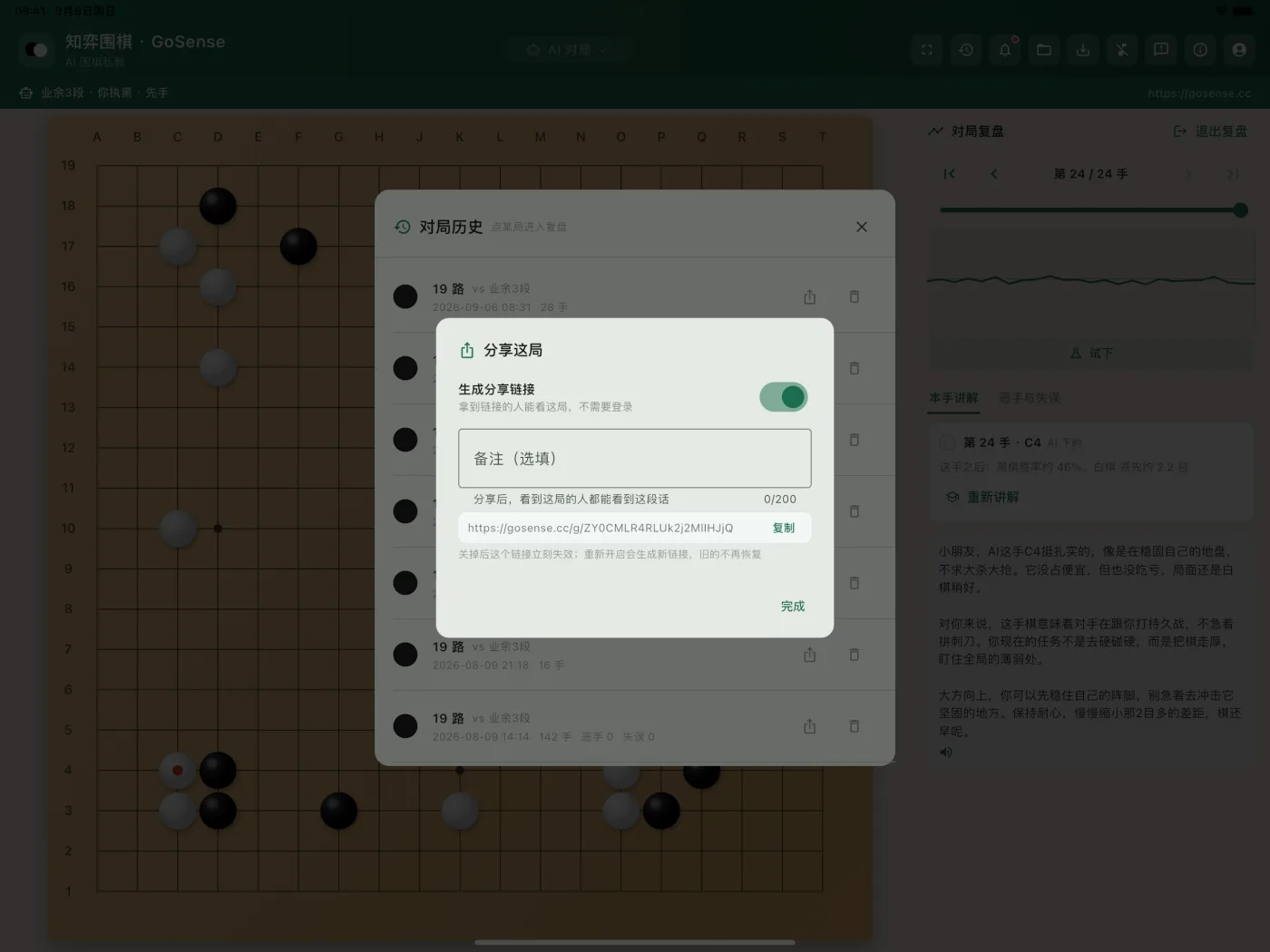Image resolution: width=1270 pixels, height=952 pixels.
Task: Delete the 28-move game from 2026-09-06
Action: pyautogui.click(x=854, y=297)
